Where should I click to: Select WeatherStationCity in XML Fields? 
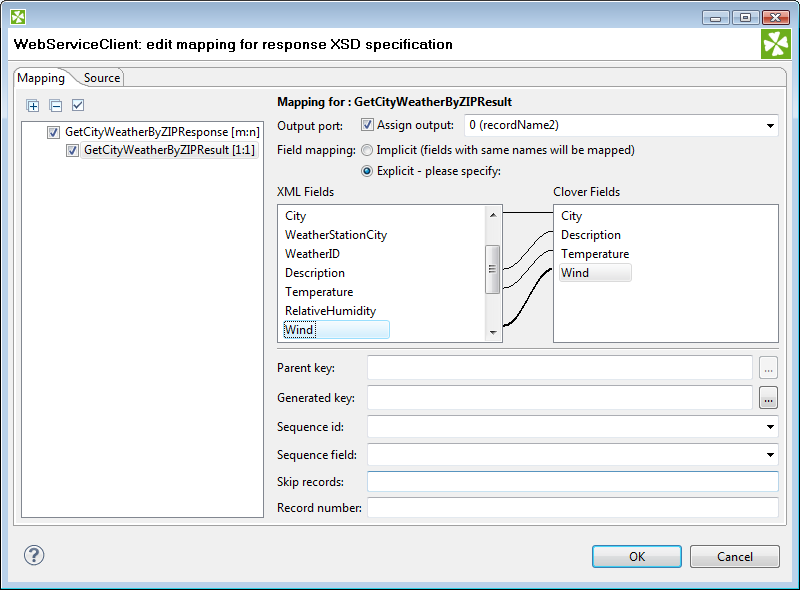336,235
